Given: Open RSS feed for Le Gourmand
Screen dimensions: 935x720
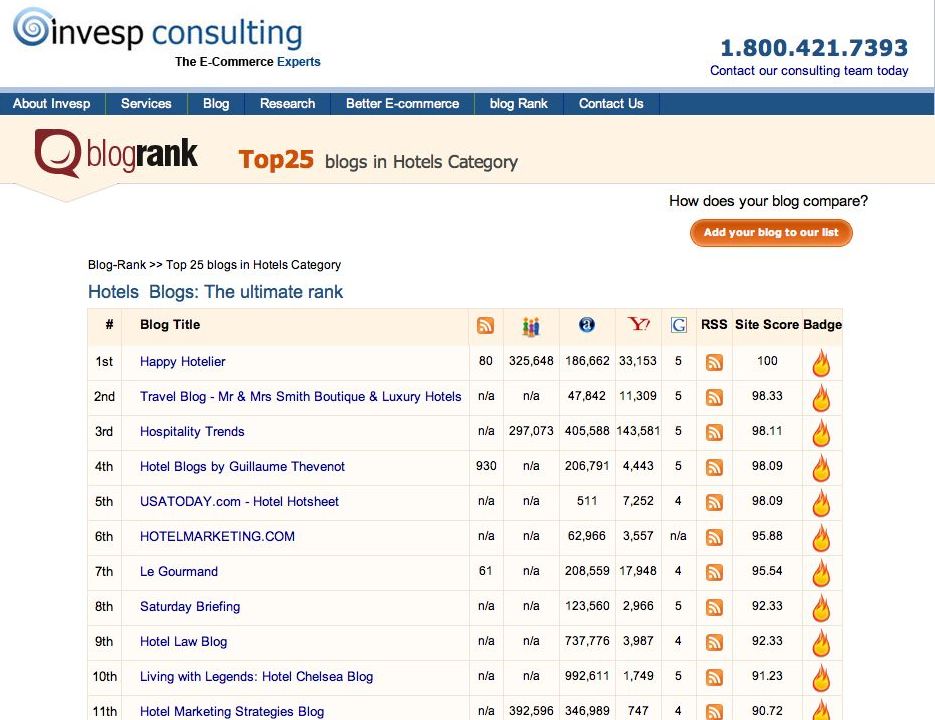Looking at the screenshot, I should (x=714, y=573).
